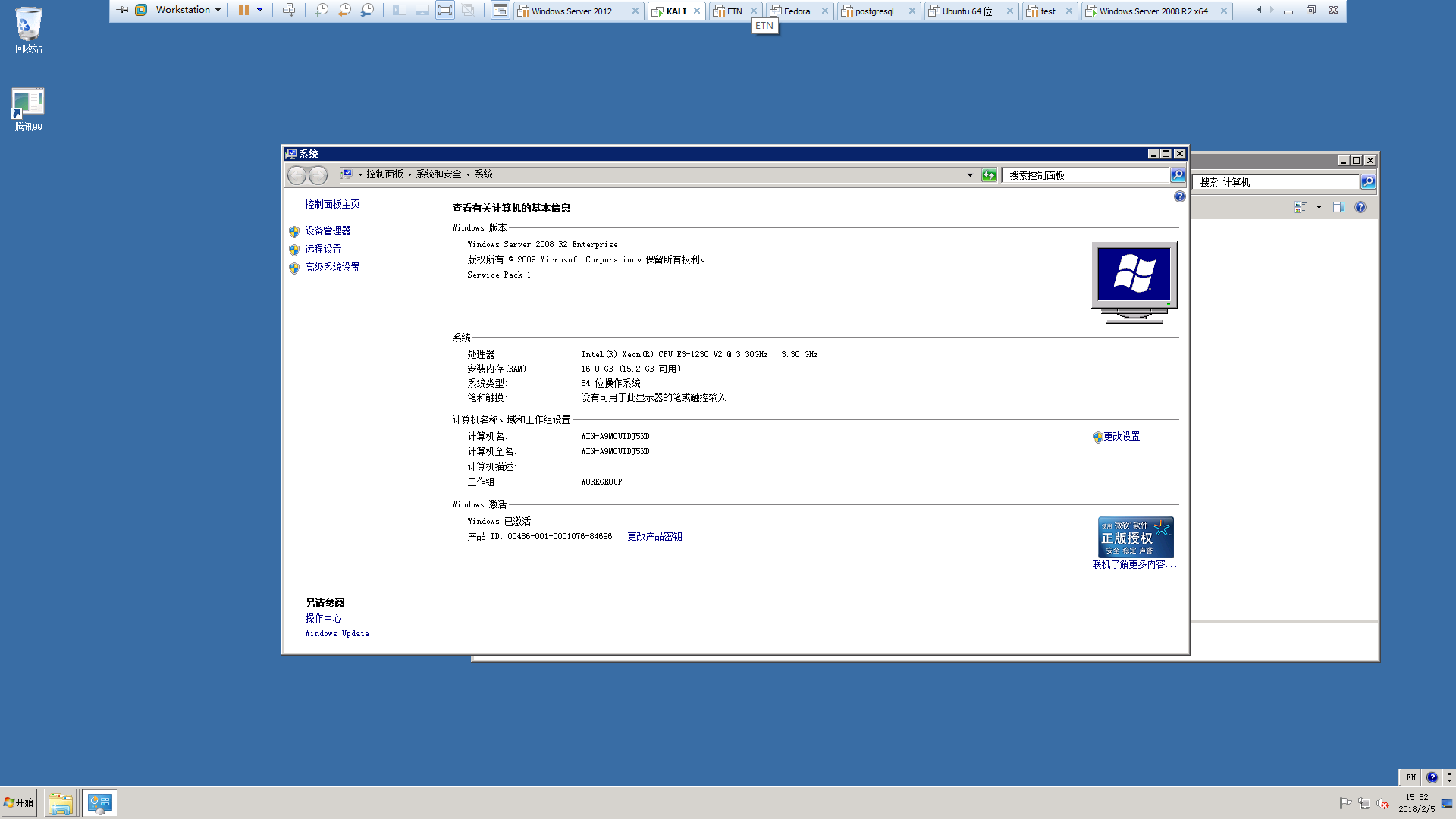Open 高级系统设置 (Advanced system settings)
1456x819 pixels.
coord(332,267)
